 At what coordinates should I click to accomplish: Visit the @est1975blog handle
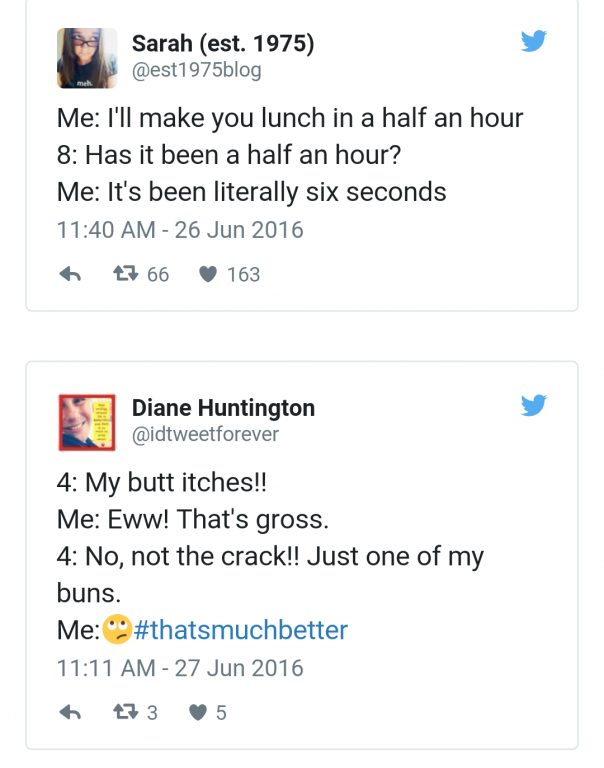click(196, 70)
